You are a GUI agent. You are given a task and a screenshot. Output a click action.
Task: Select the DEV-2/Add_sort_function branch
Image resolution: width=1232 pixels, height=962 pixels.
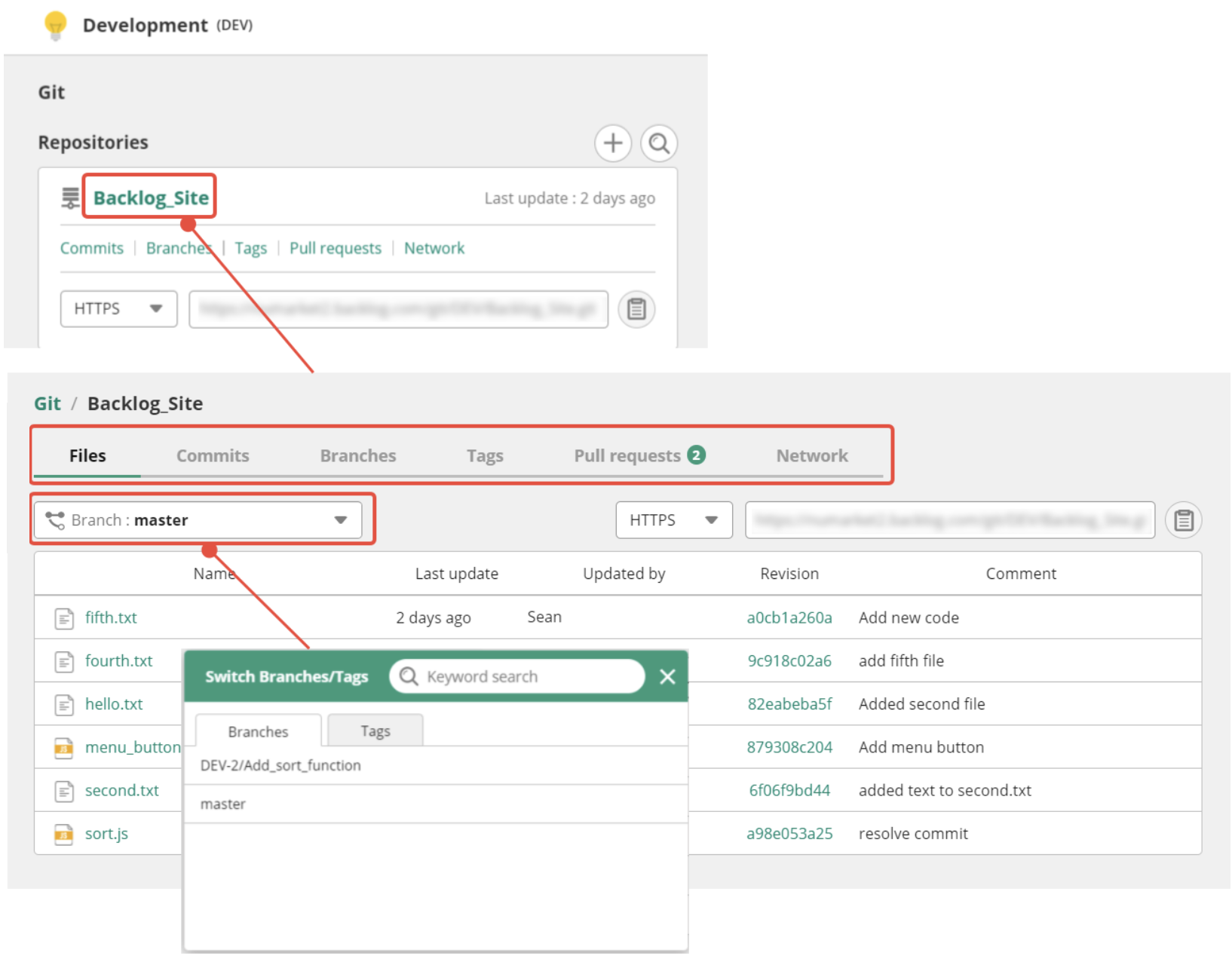(x=280, y=766)
